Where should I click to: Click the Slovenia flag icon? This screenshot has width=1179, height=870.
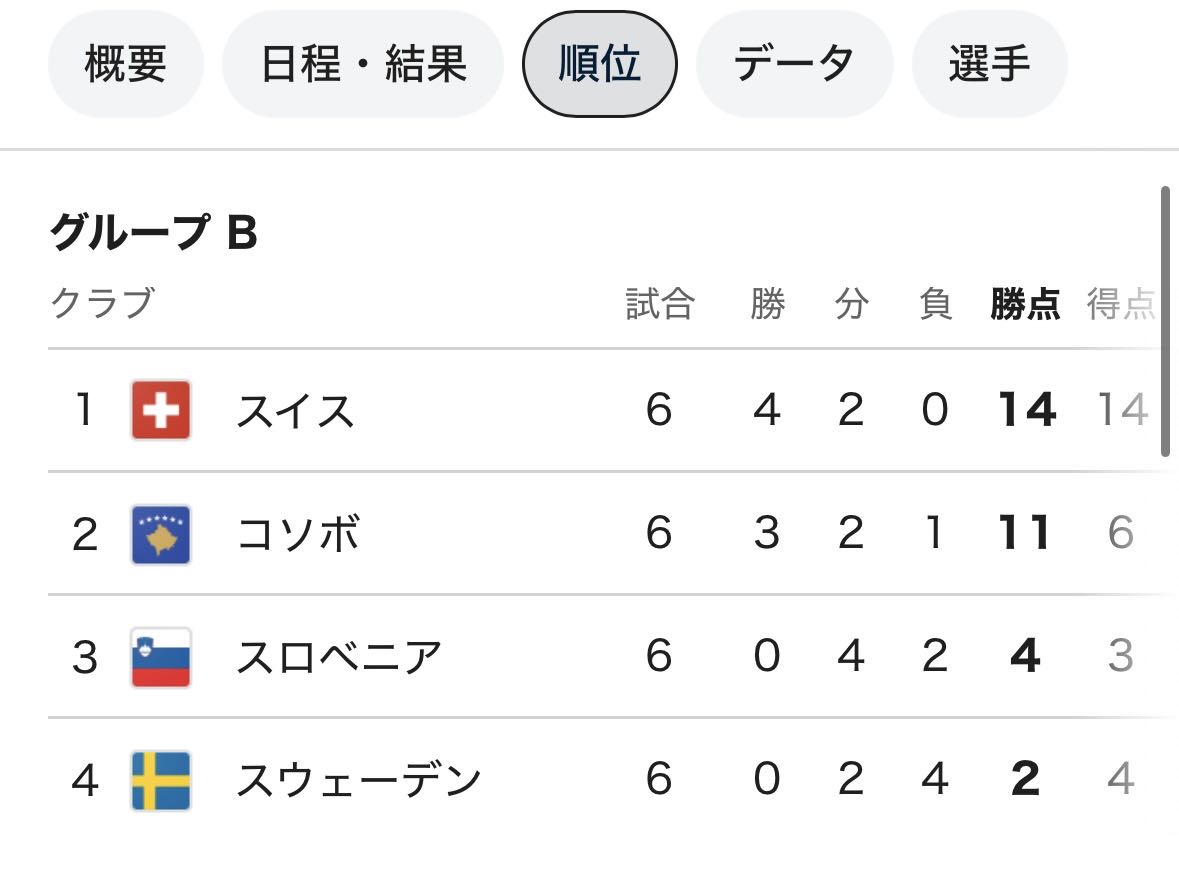(x=161, y=657)
